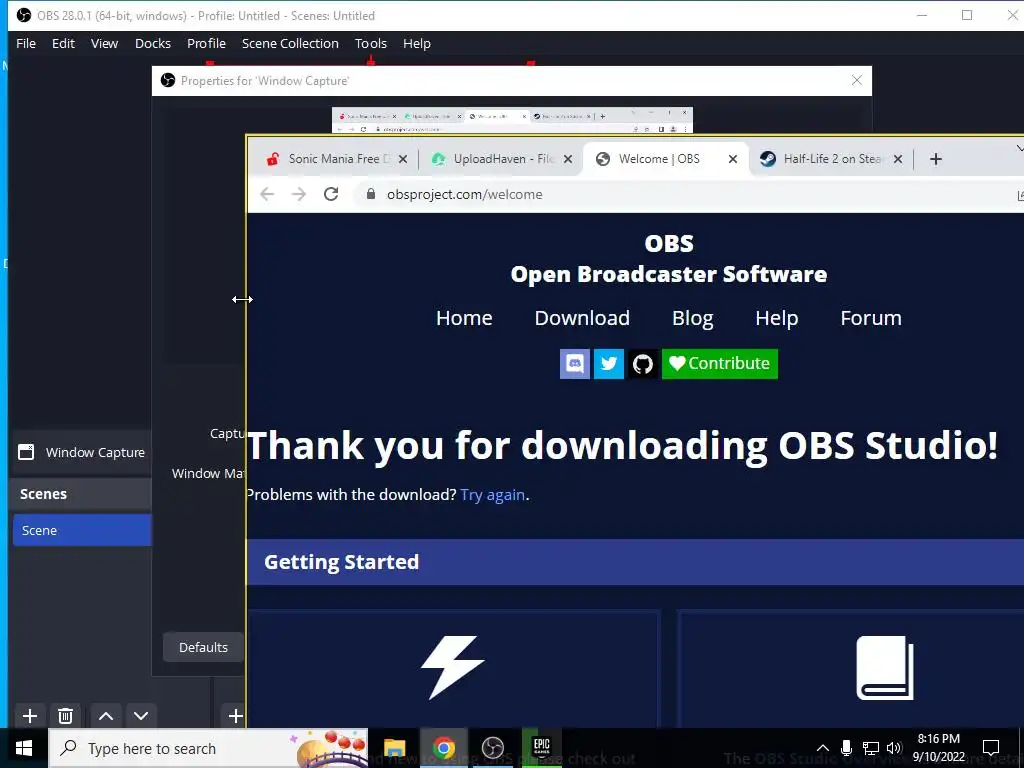1024x768 pixels.
Task: Select the Scene item in Scenes list
Action: [82, 530]
